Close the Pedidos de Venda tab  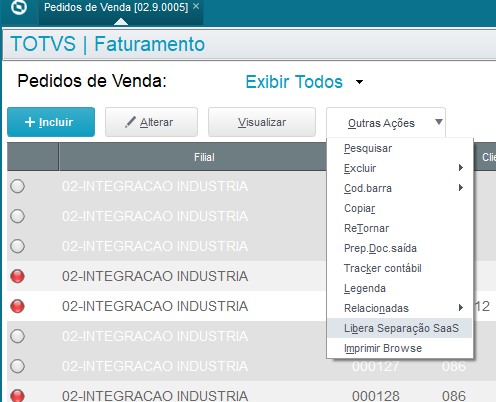click(x=196, y=6)
